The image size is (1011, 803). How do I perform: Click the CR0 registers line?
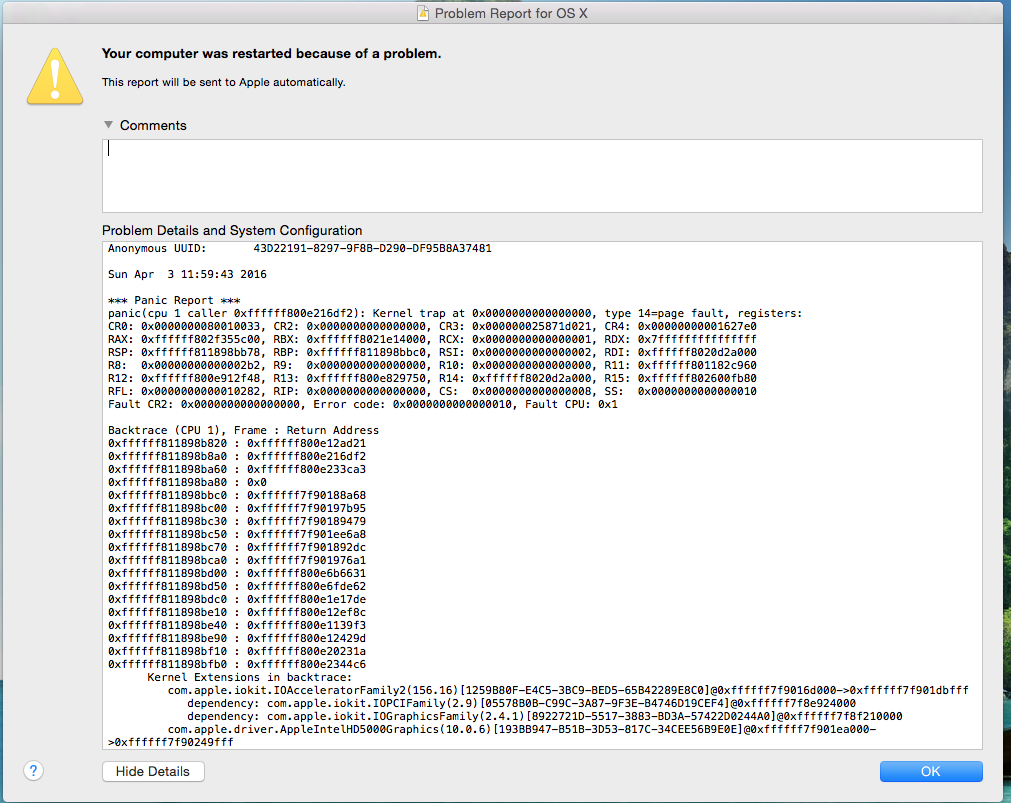[x=432, y=326]
